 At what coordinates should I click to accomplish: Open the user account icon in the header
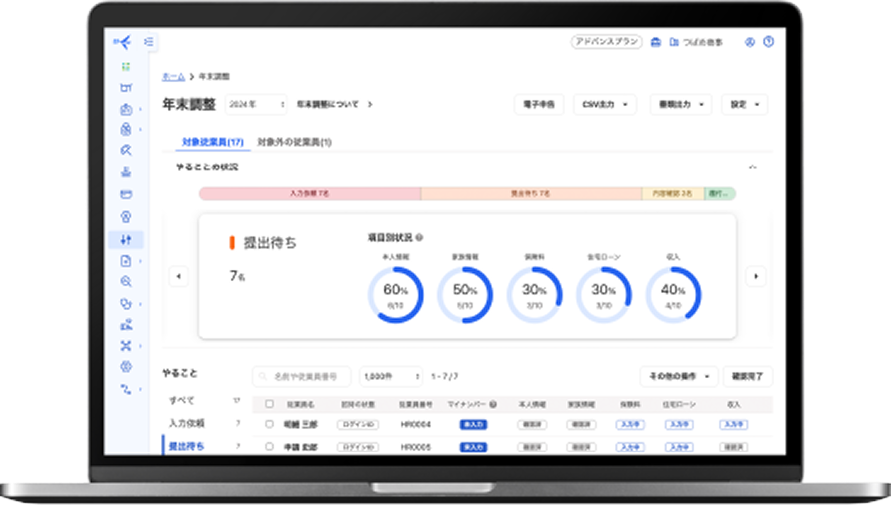coord(749,42)
